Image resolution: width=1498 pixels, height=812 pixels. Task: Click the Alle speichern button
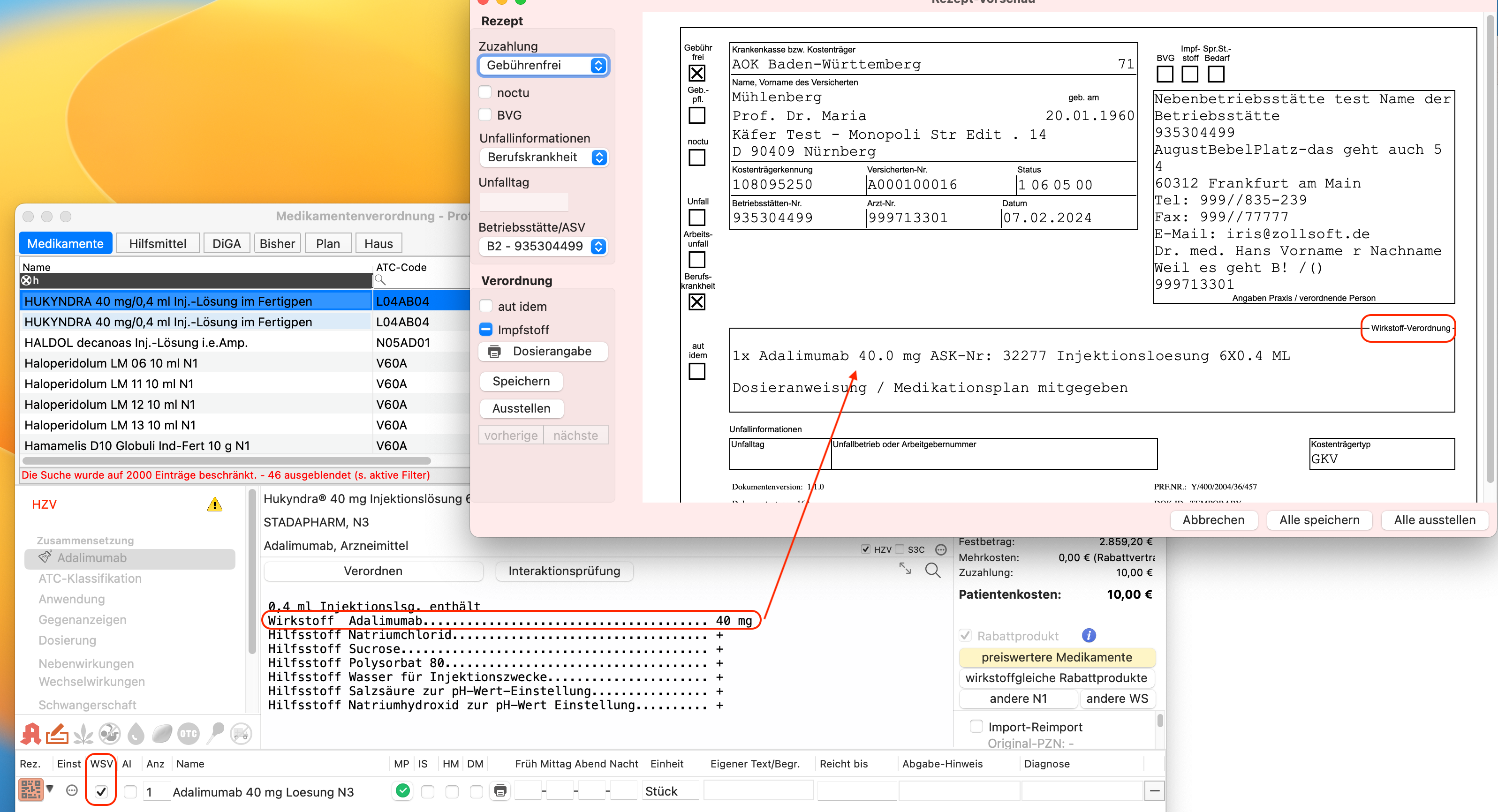tap(1319, 519)
